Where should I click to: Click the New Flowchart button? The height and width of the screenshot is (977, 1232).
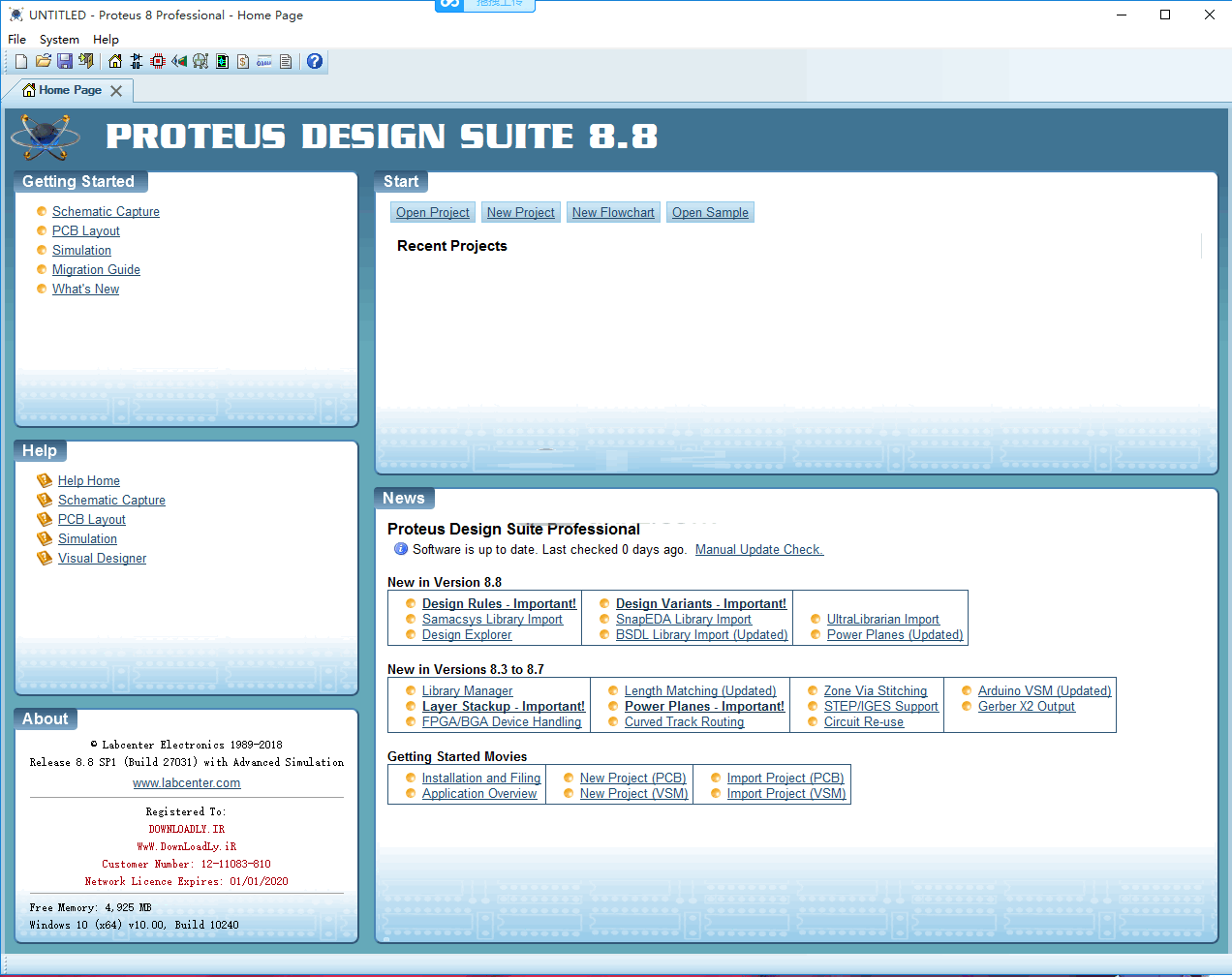tap(613, 213)
